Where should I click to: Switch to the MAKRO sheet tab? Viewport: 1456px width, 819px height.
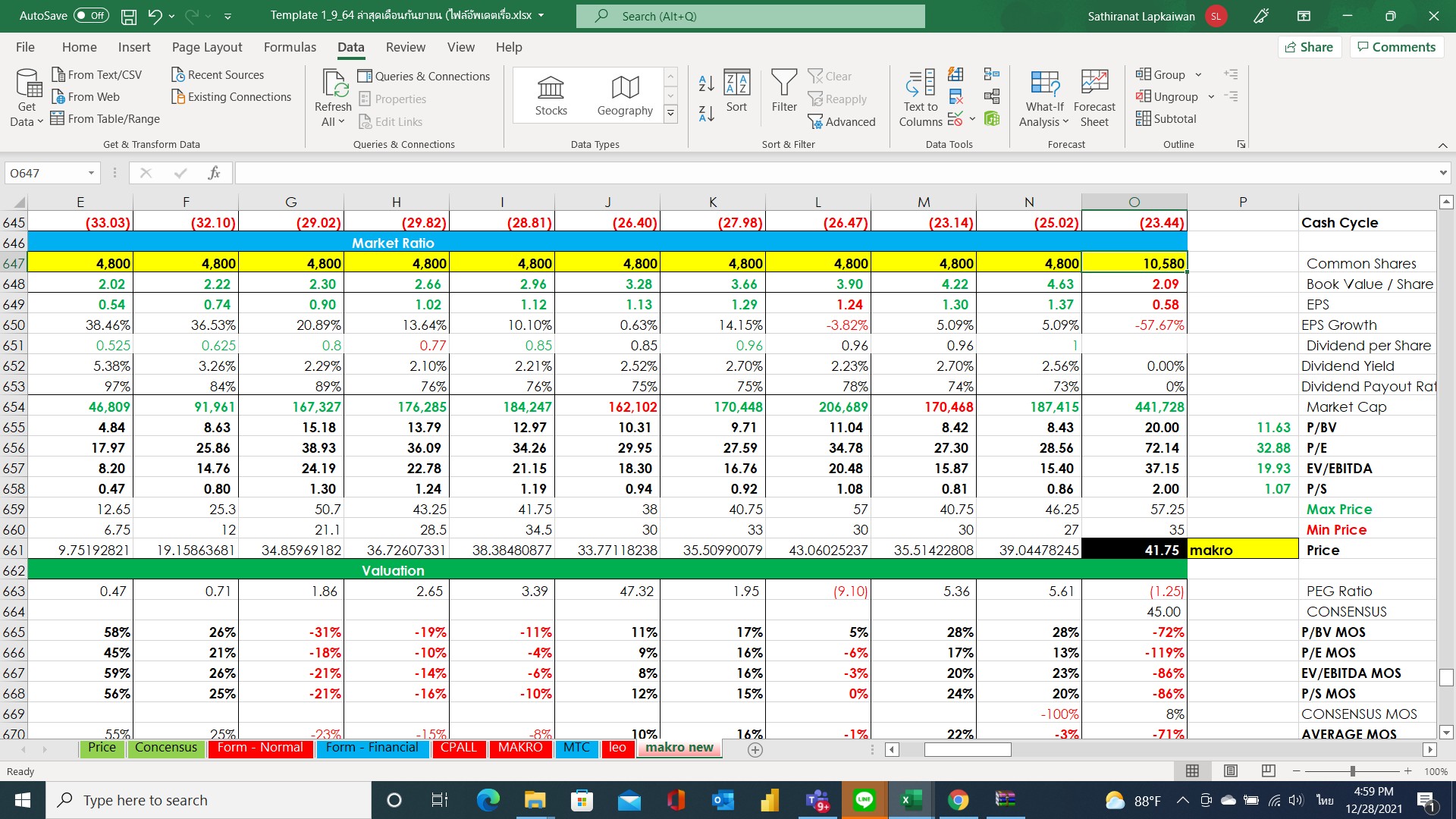(520, 748)
